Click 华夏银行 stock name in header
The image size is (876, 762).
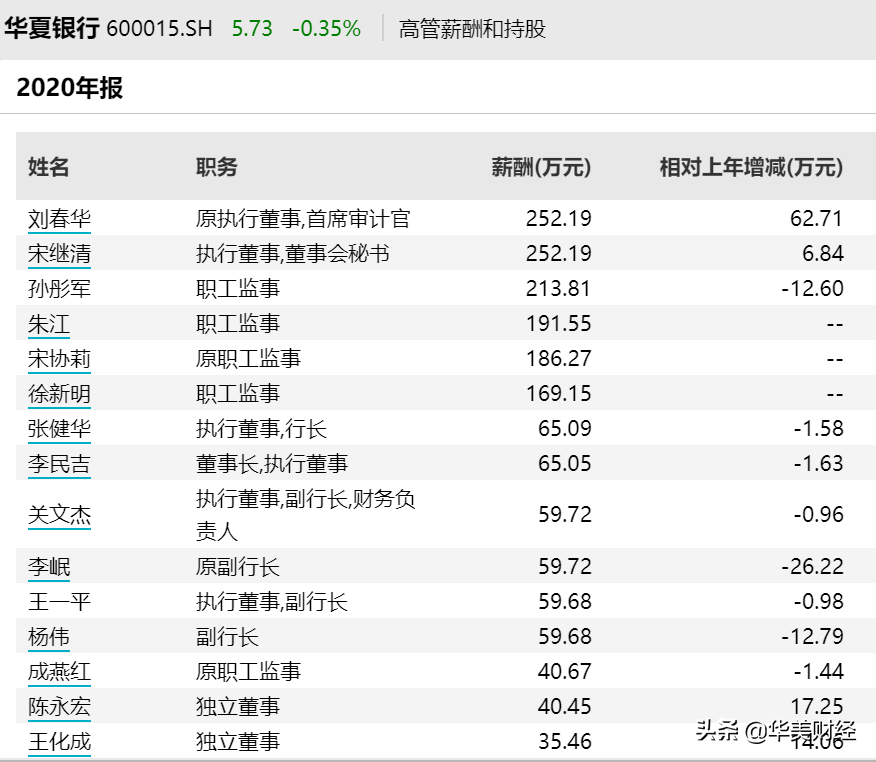(x=52, y=28)
